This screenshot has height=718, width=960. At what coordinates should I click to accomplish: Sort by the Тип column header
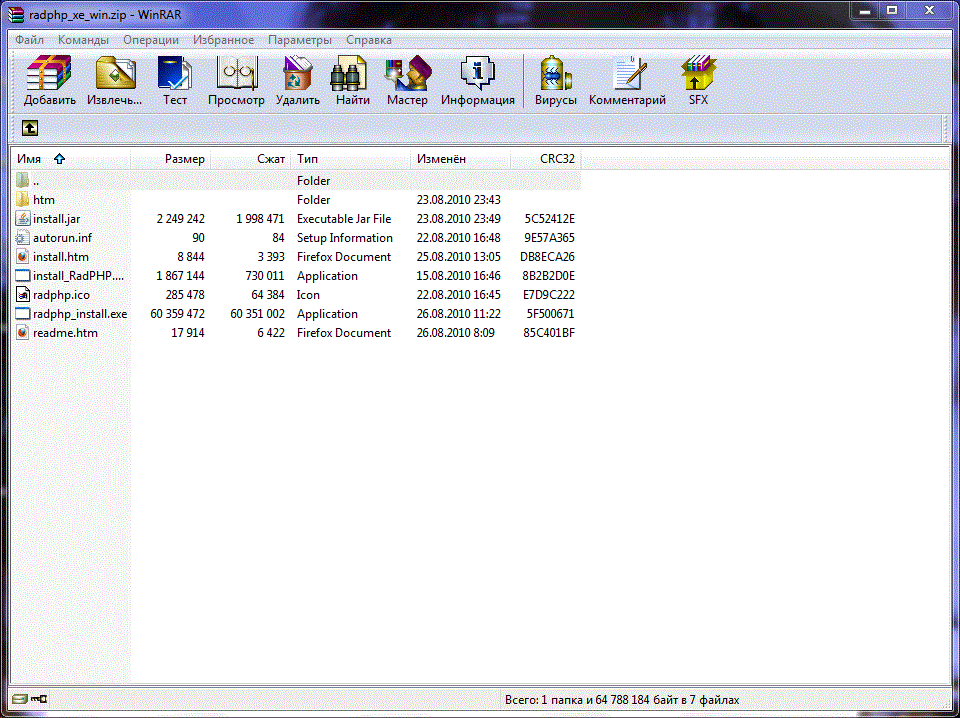point(351,159)
